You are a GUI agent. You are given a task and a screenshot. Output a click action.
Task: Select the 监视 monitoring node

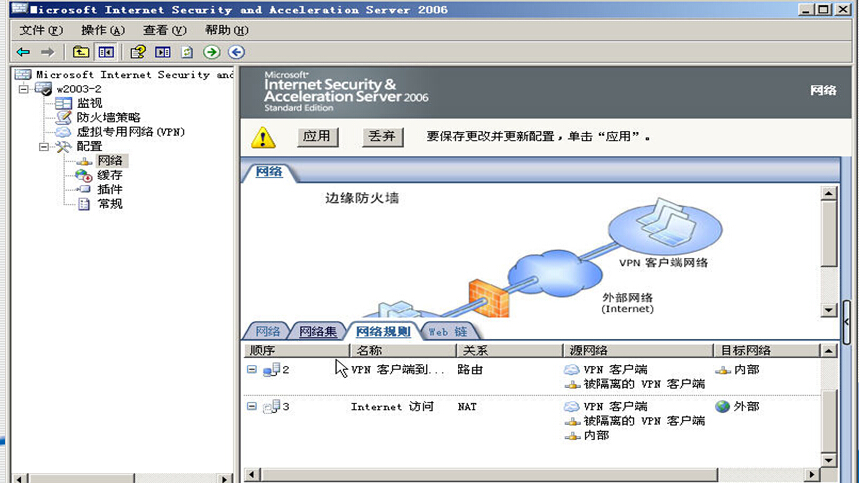click(x=89, y=103)
